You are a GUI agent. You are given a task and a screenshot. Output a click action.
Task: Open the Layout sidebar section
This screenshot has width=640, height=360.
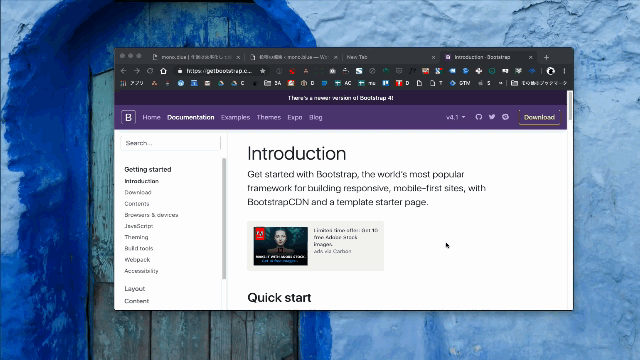tap(135, 289)
